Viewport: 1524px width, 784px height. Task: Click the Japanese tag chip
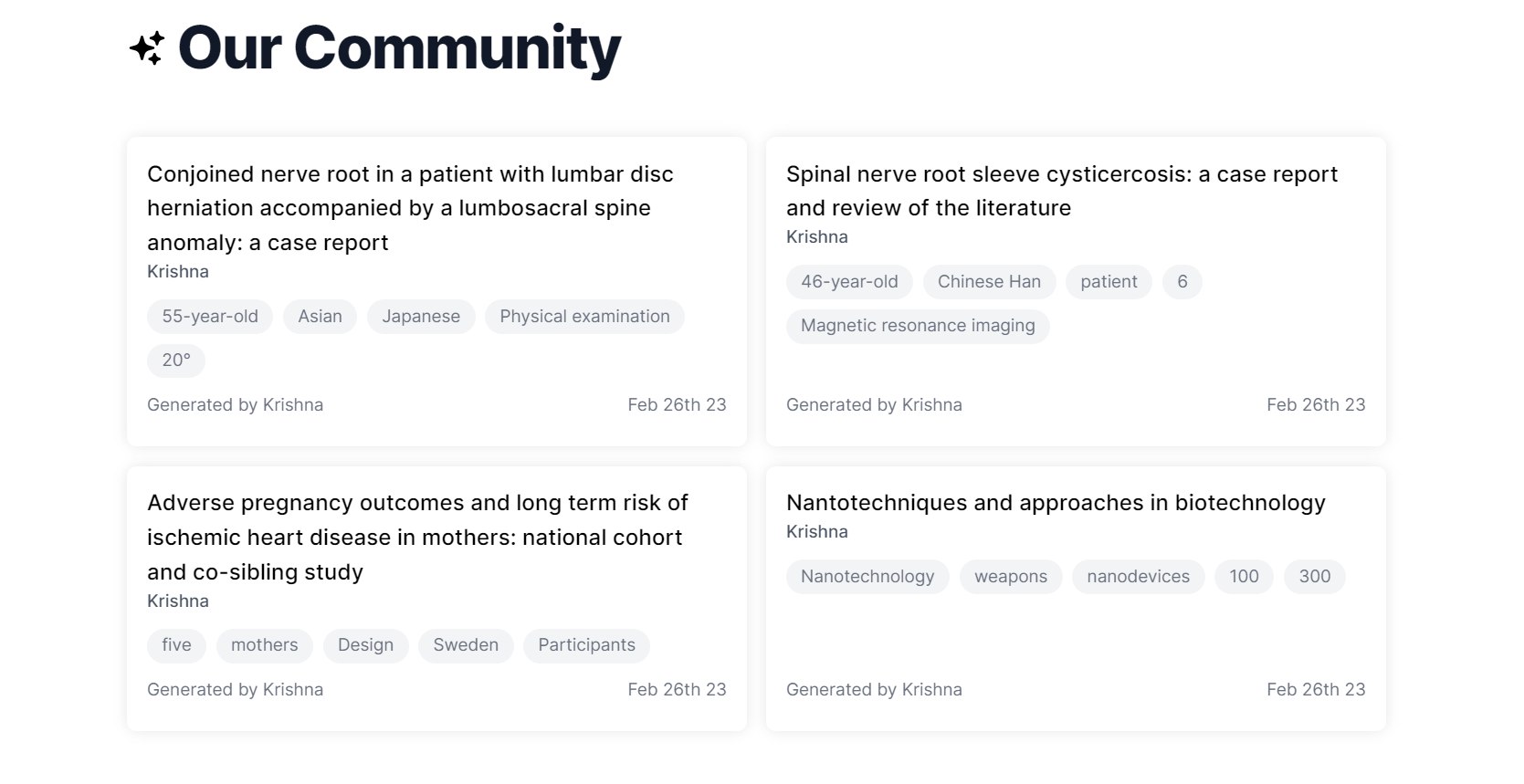(x=421, y=317)
